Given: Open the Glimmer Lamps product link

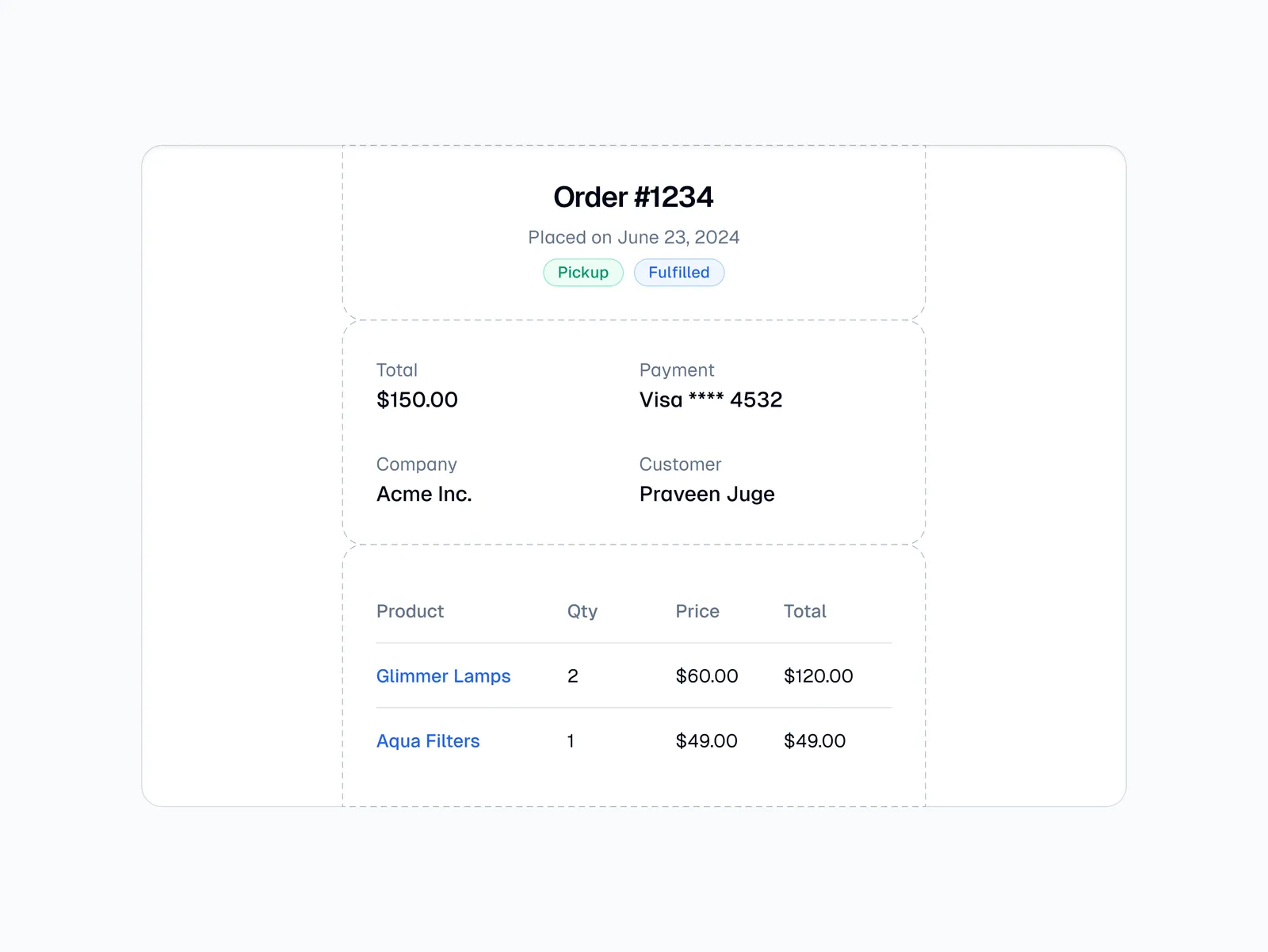Looking at the screenshot, I should (443, 676).
